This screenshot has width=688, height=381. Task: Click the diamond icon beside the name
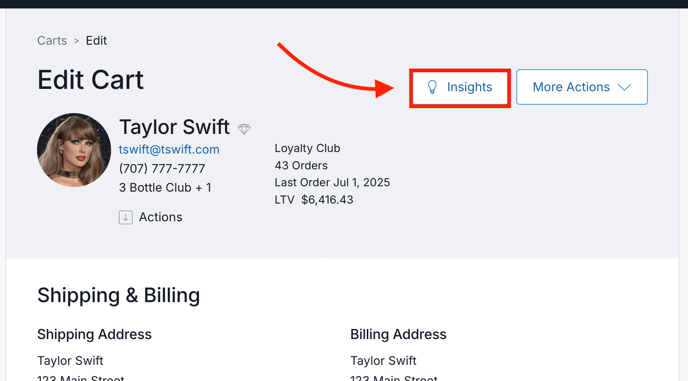coord(244,129)
